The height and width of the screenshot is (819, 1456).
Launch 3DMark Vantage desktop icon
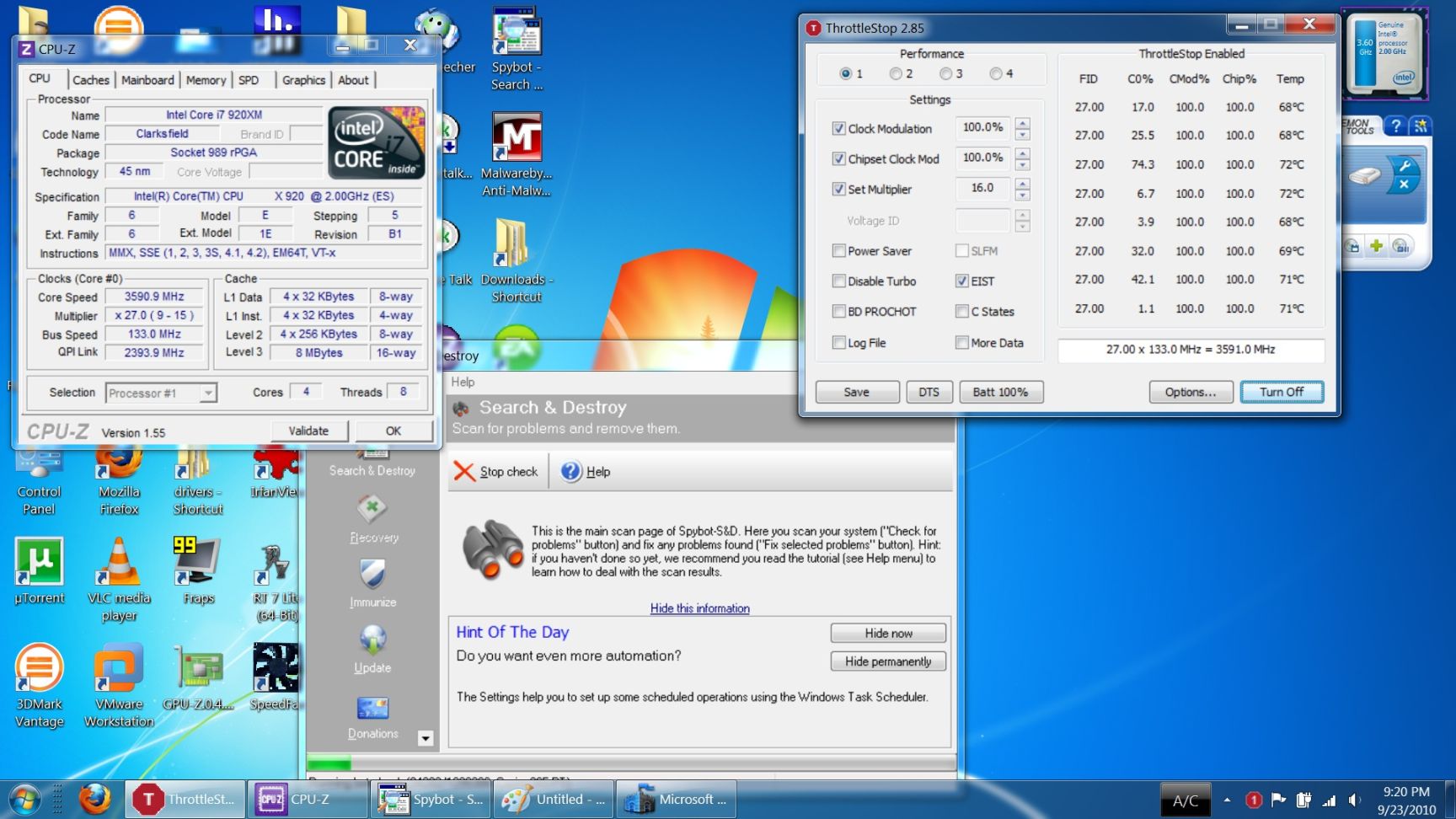[39, 686]
